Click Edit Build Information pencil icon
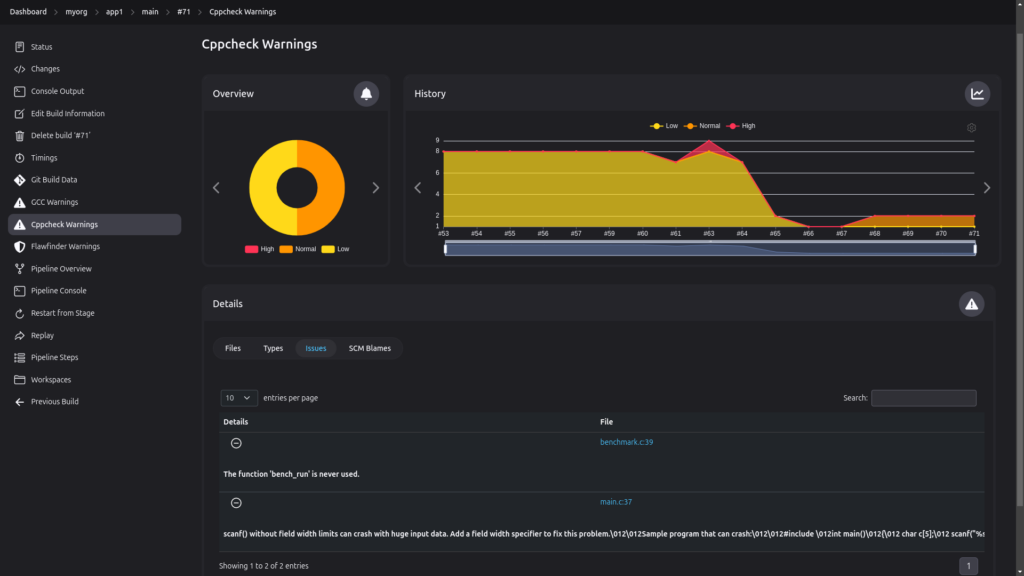This screenshot has width=1024, height=576. tap(20, 114)
